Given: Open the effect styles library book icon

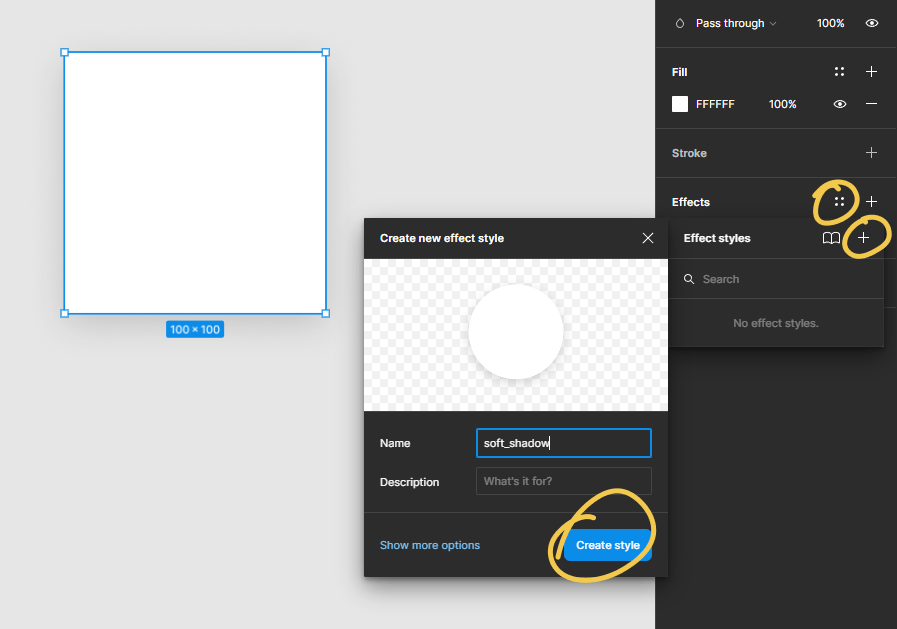Looking at the screenshot, I should coord(831,238).
